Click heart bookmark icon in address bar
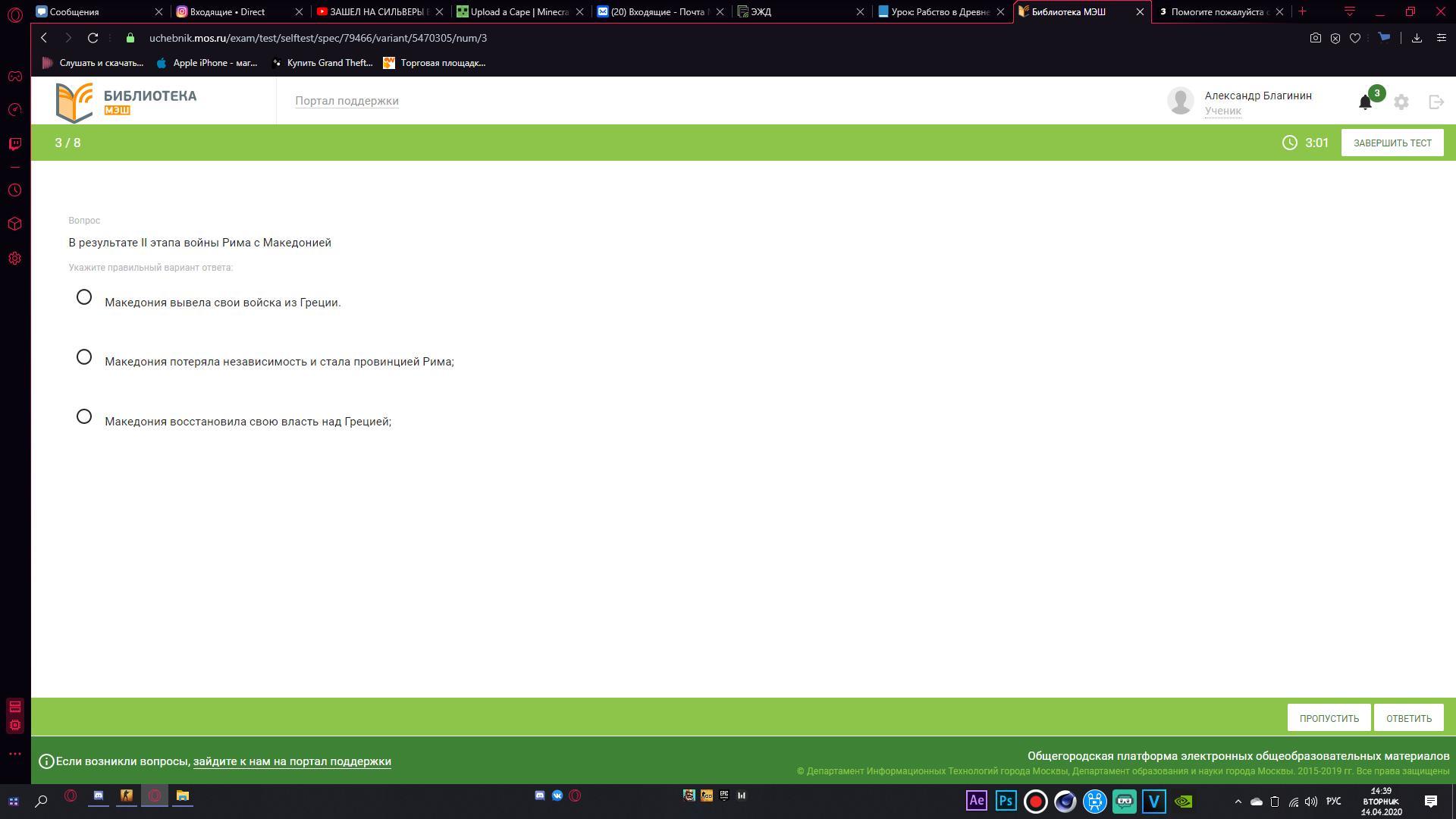The height and width of the screenshot is (819, 1456). [1355, 38]
